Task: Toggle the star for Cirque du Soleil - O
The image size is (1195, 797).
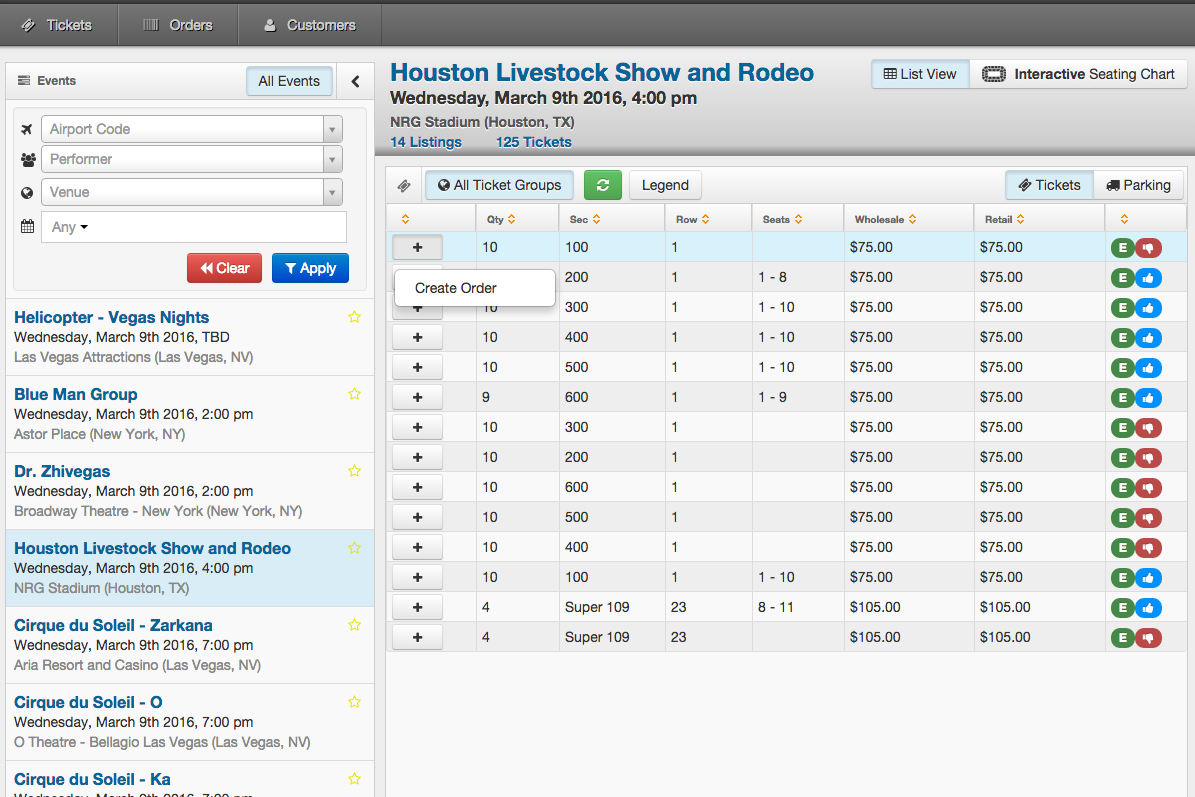Action: pos(354,702)
